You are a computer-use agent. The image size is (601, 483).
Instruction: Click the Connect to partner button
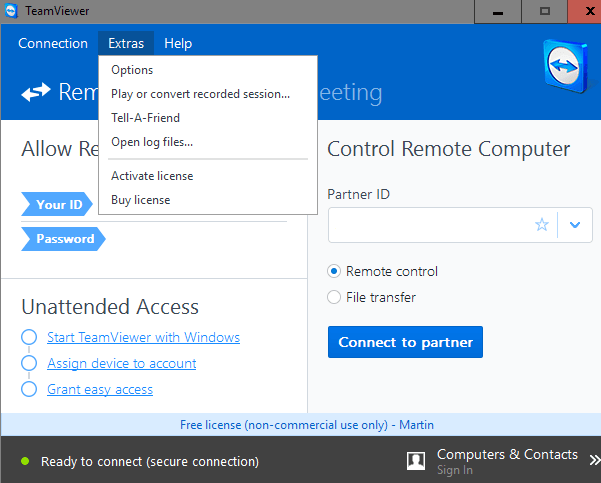point(406,342)
